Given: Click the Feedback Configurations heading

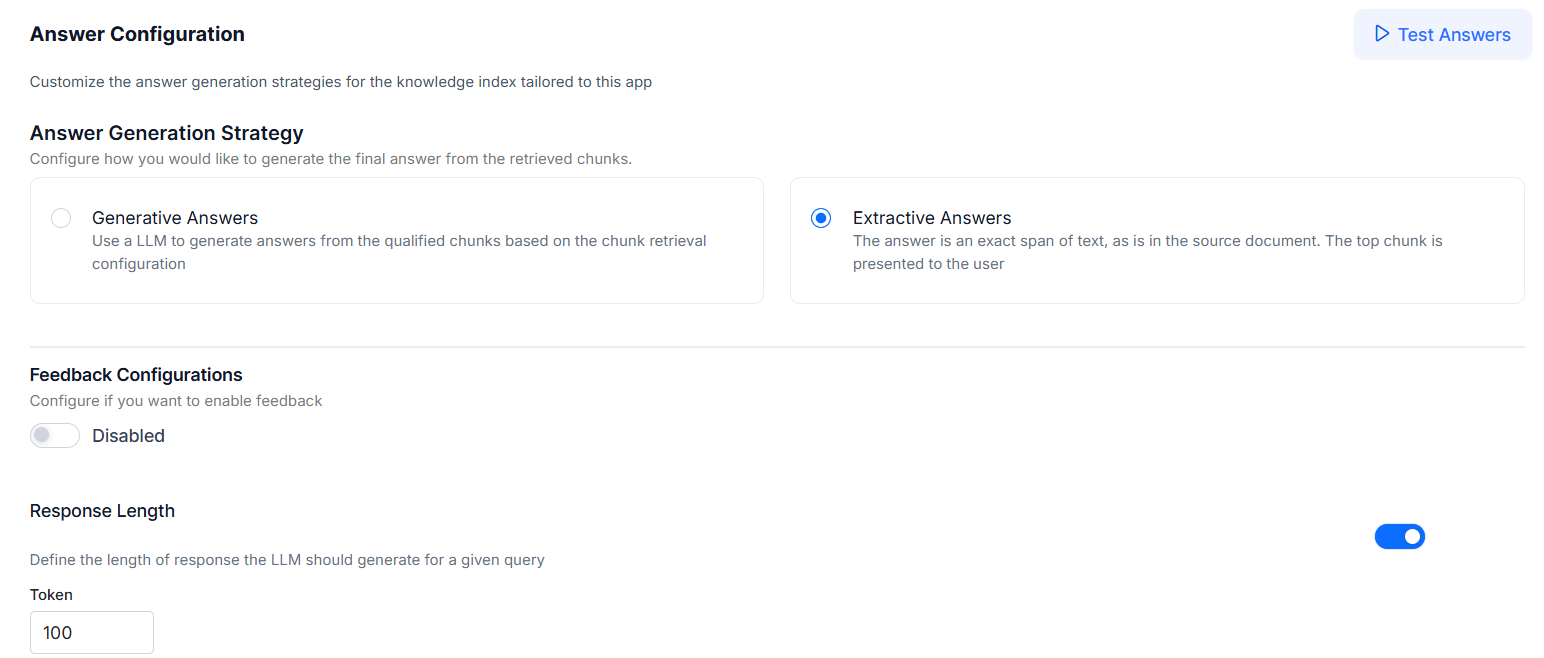Looking at the screenshot, I should coord(136,375).
